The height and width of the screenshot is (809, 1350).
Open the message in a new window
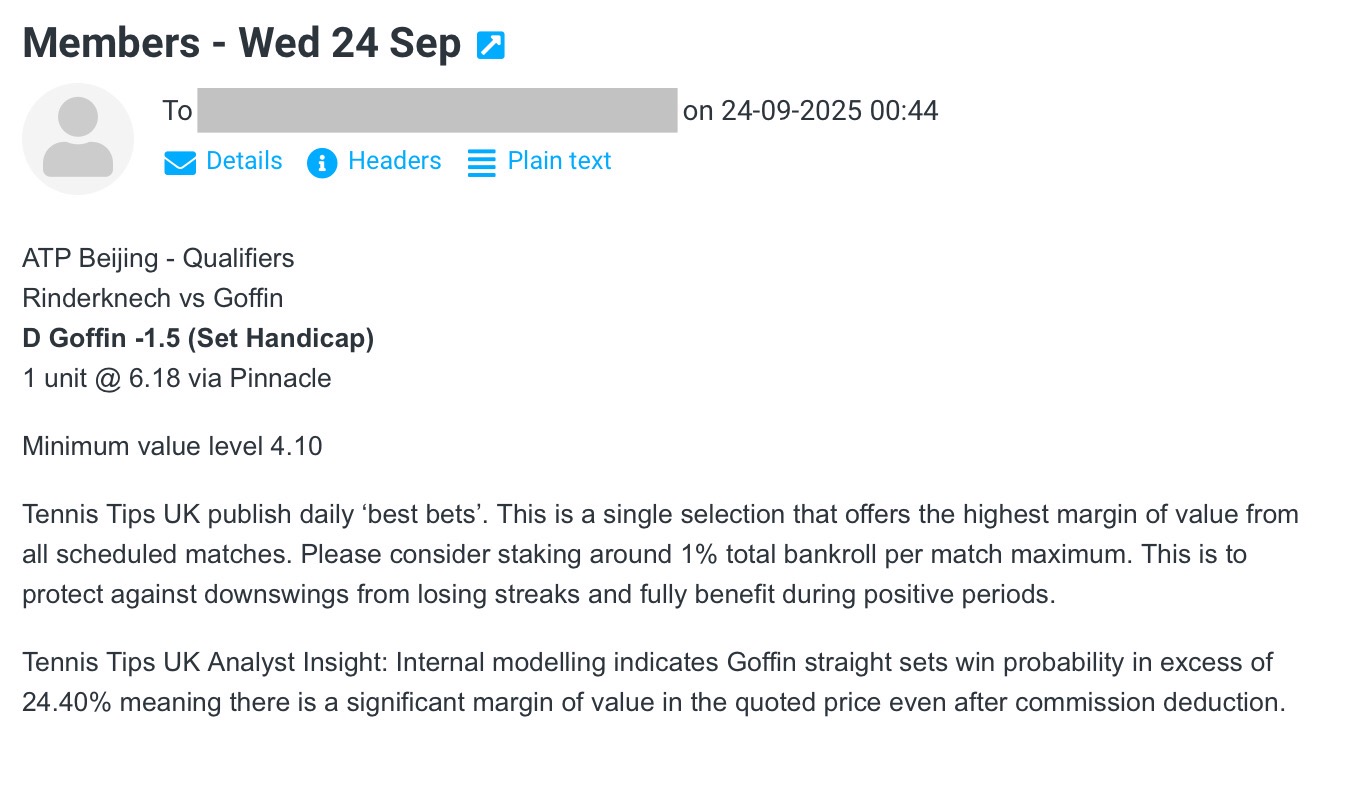(491, 45)
